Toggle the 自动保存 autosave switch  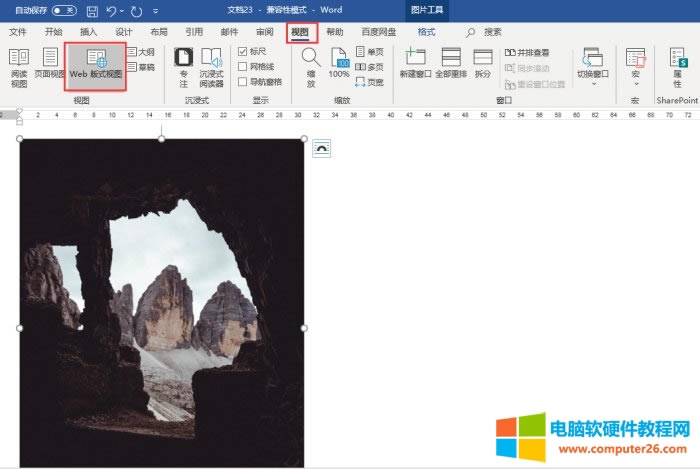64,10
